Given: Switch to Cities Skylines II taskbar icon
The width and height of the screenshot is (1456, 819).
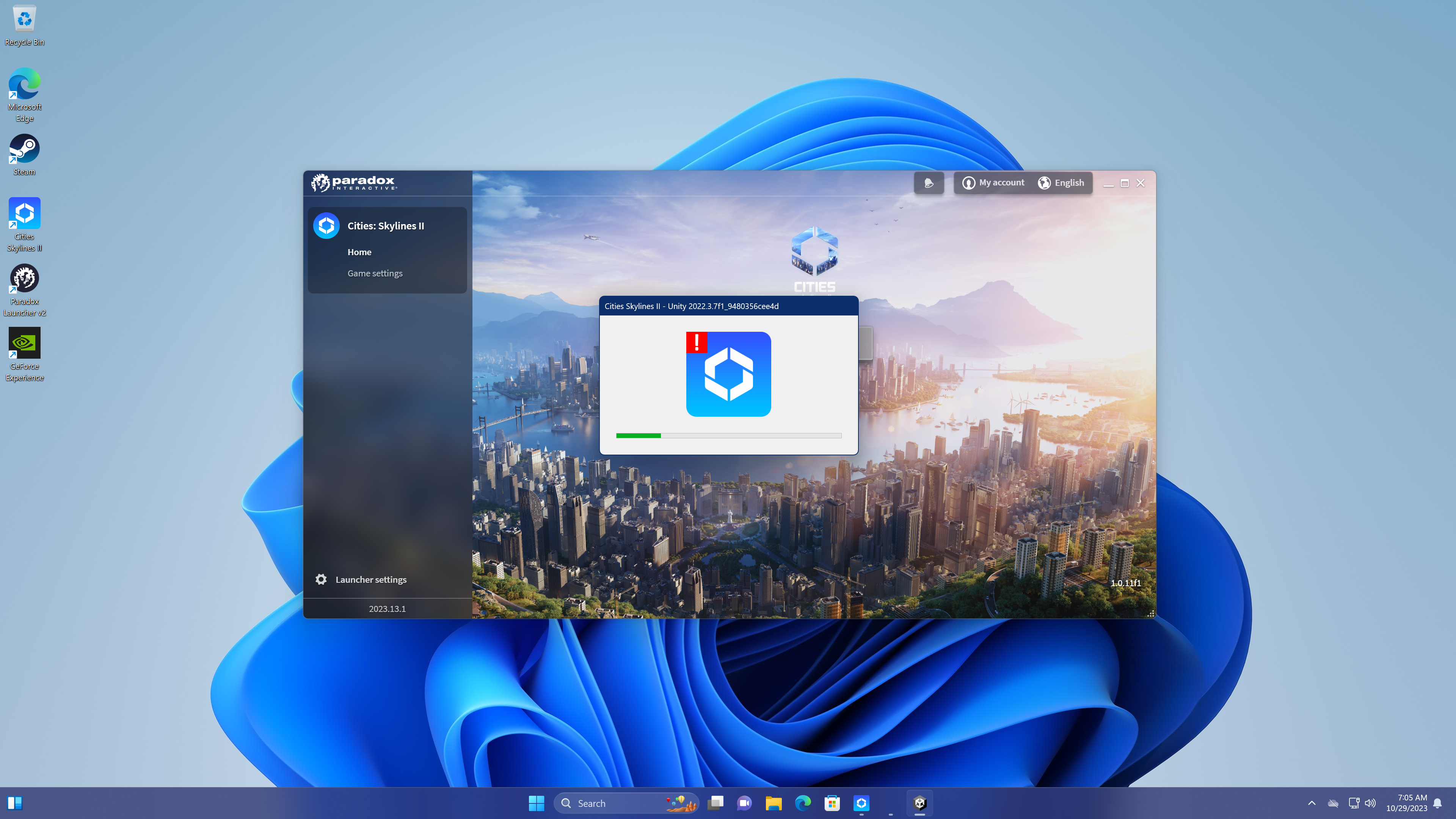Looking at the screenshot, I should [861, 803].
